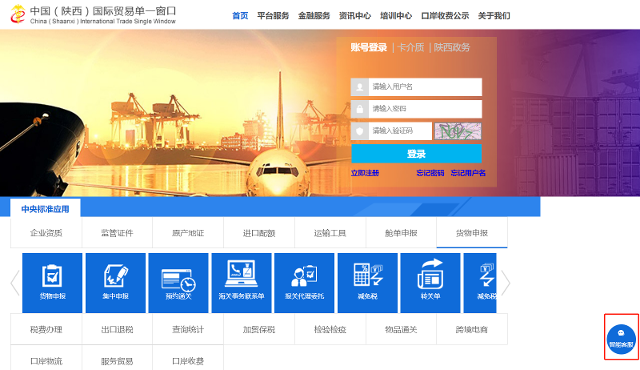
Task: Open the 报关代理委托 icon tile
Action: pos(304,283)
